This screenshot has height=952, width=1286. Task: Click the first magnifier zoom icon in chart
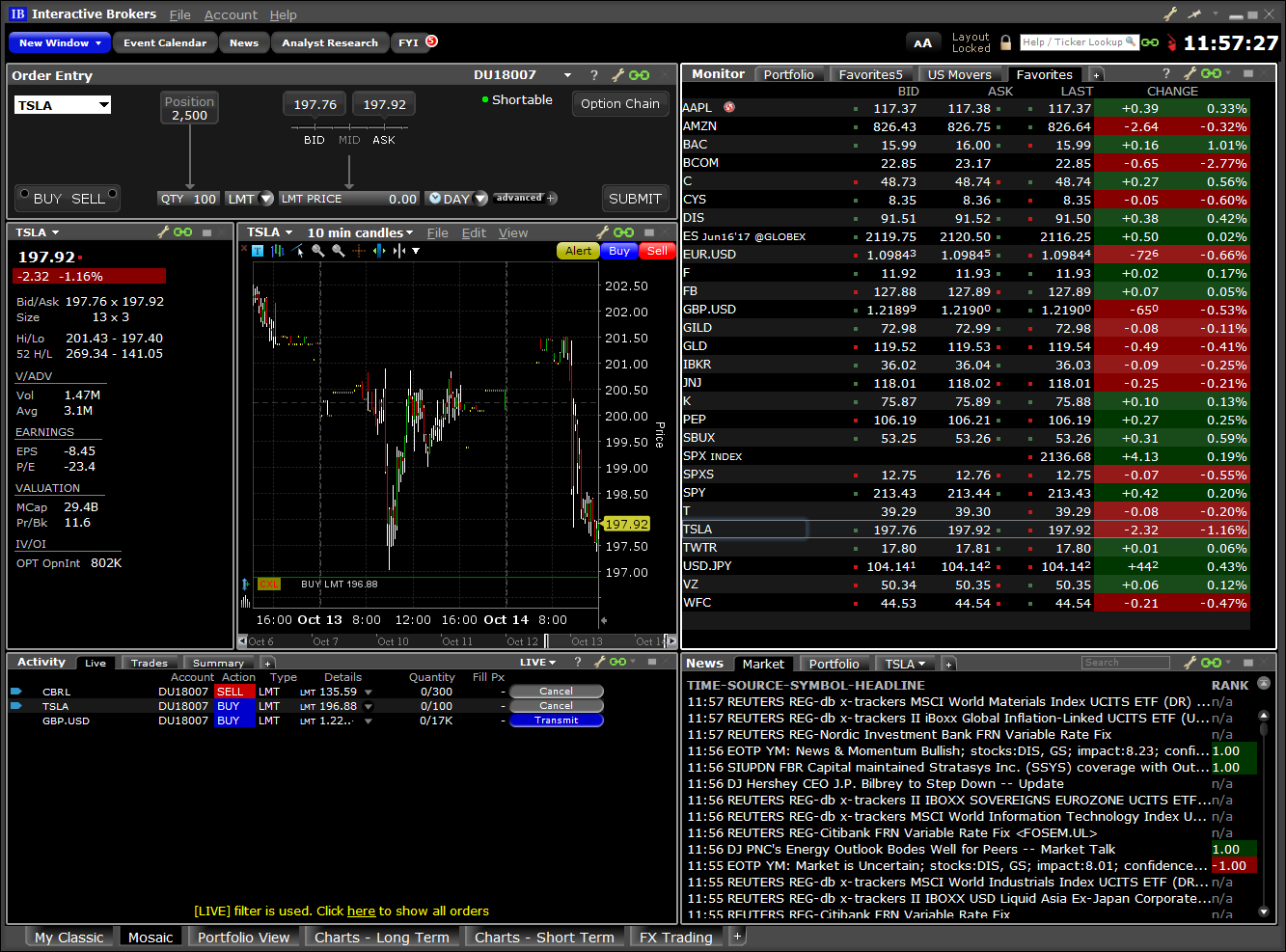[317, 251]
